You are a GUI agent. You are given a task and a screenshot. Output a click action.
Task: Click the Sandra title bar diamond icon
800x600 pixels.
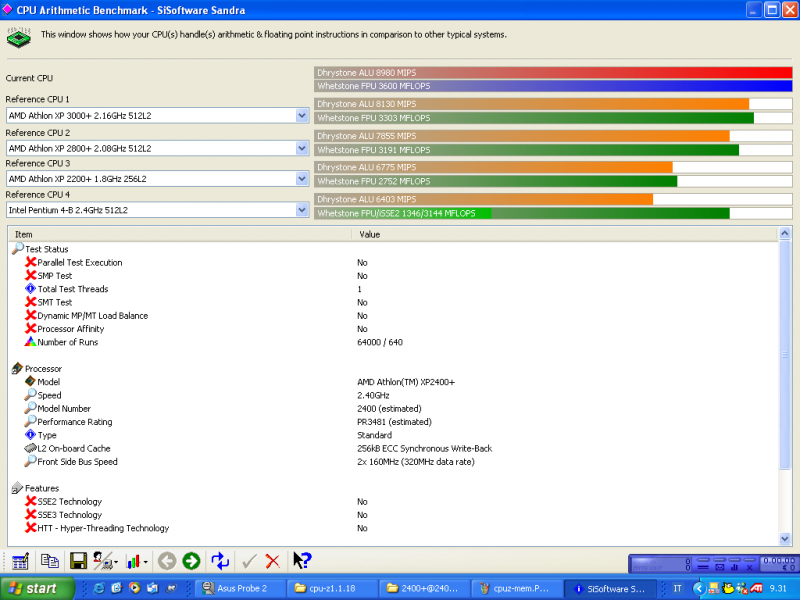click(7, 10)
